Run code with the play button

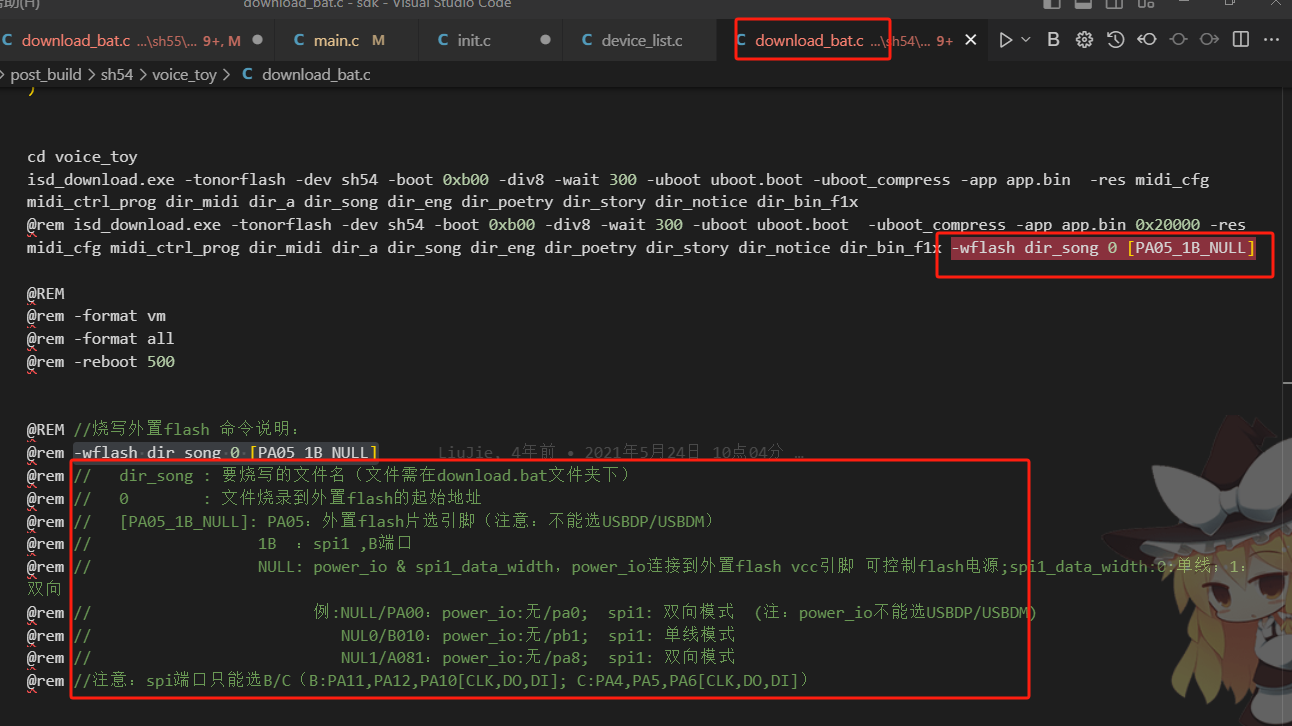click(1005, 40)
